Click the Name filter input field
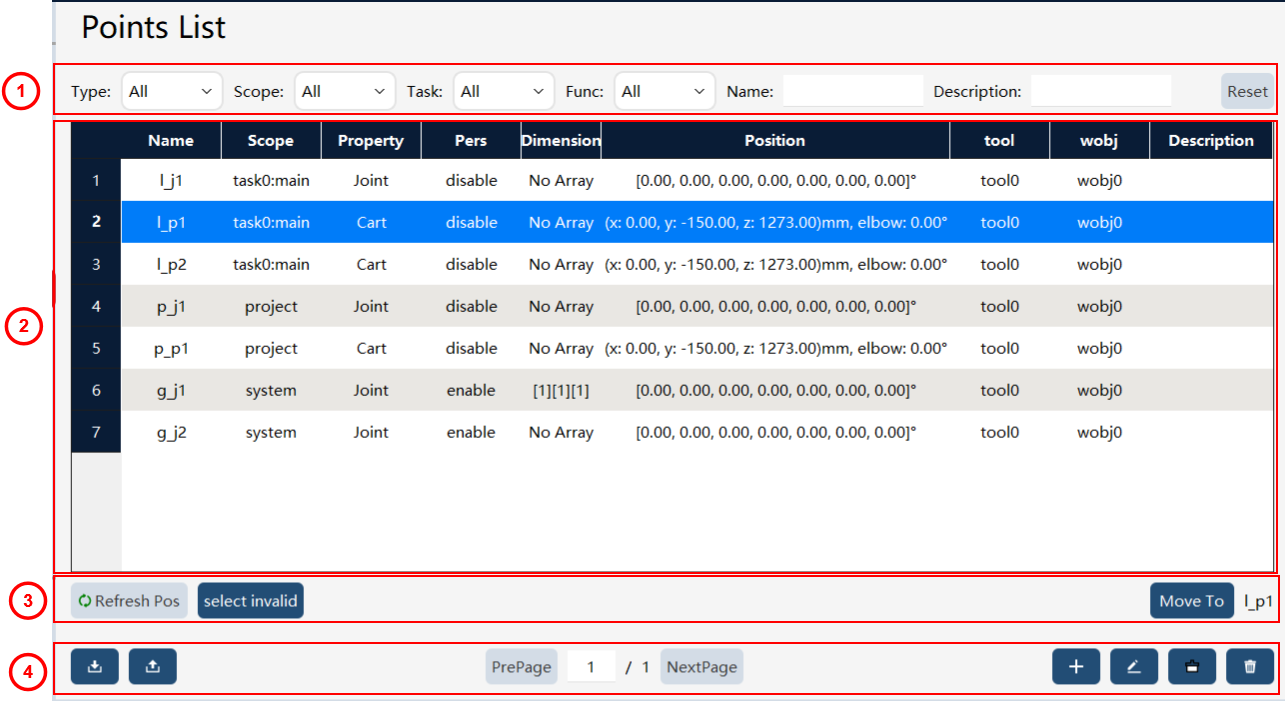This screenshot has height=702, width=1286. click(853, 91)
